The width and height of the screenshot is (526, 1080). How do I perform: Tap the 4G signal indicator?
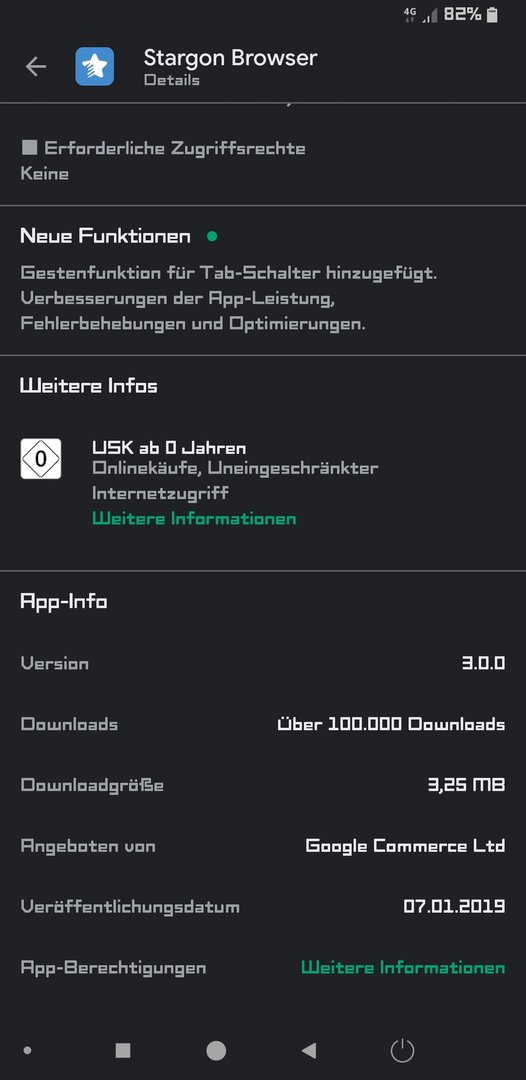coord(410,15)
